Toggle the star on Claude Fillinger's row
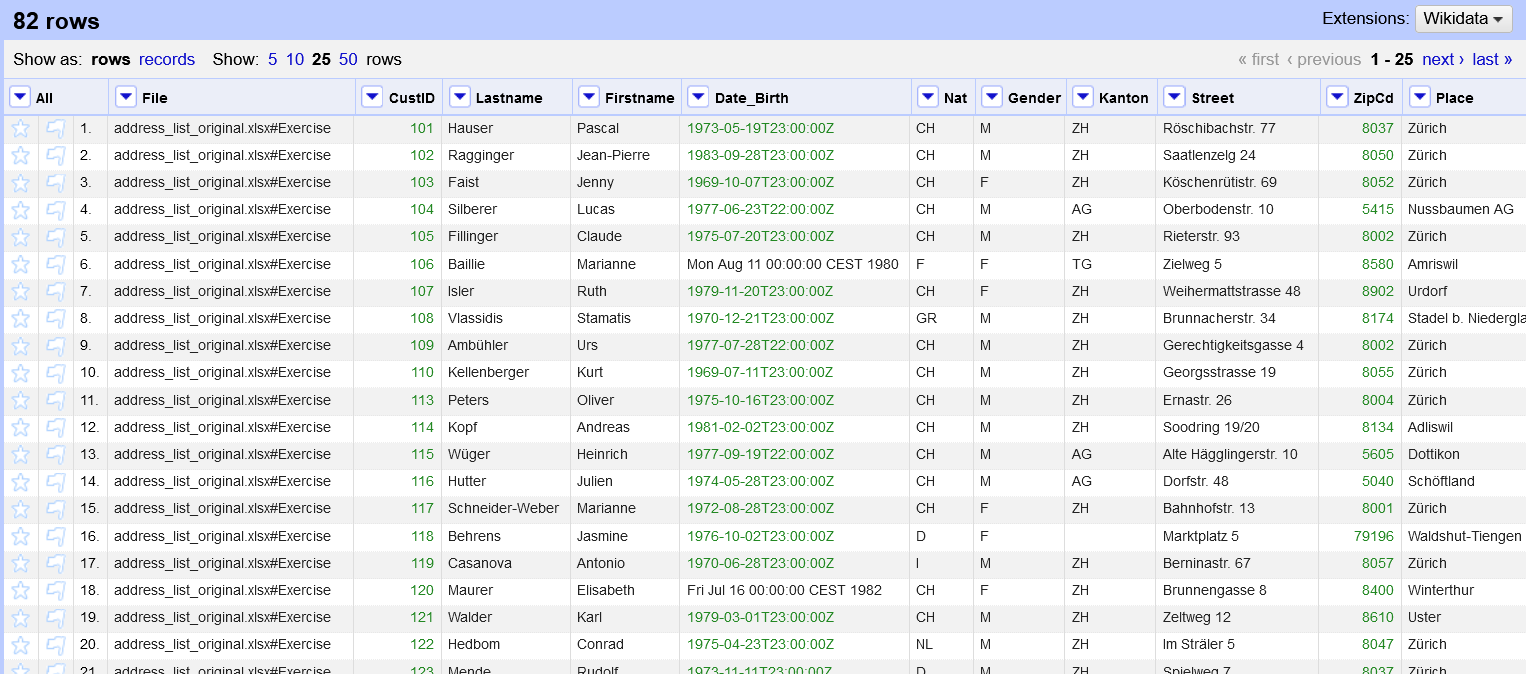 click(19, 236)
